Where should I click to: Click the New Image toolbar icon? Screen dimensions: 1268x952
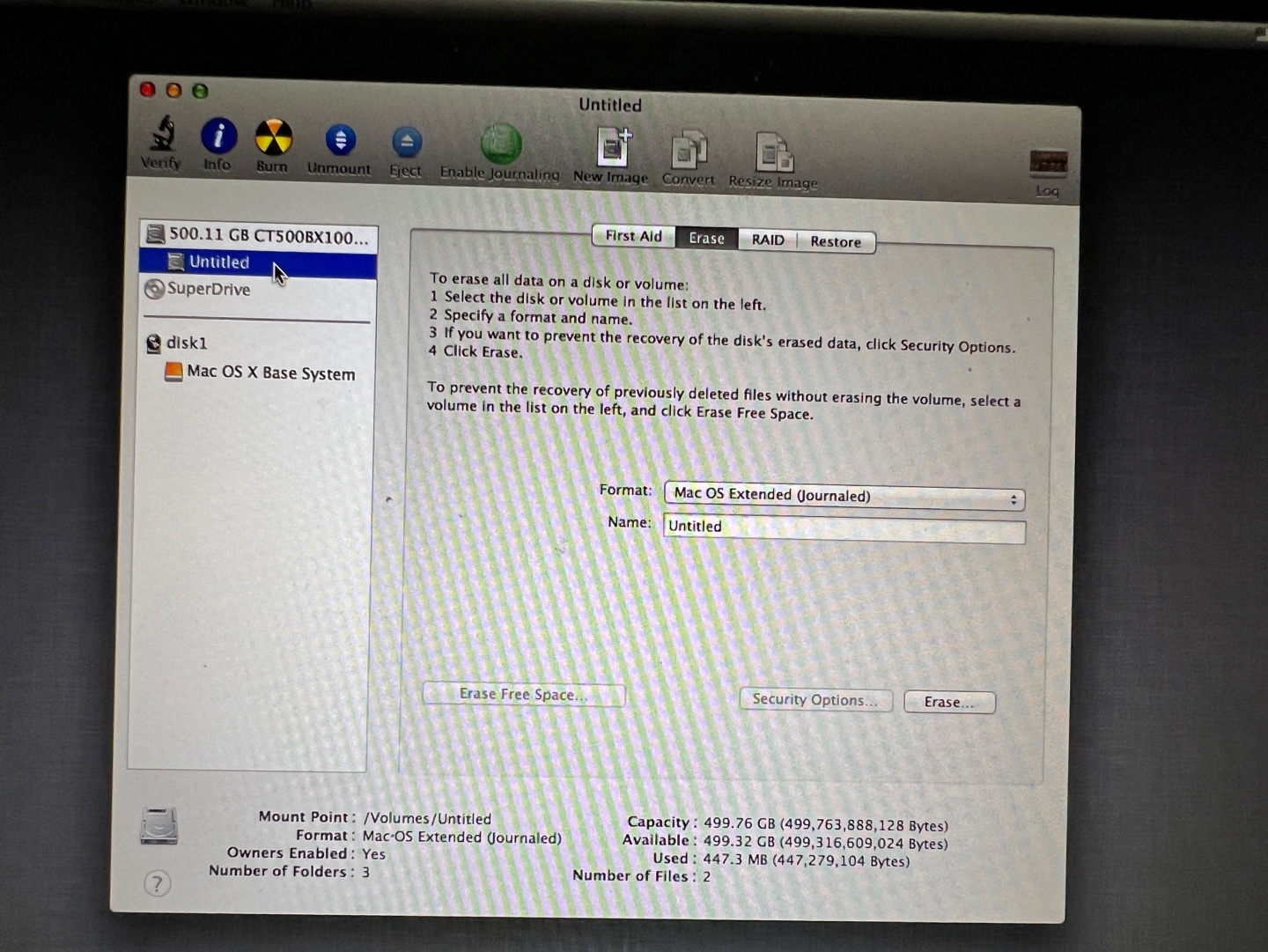click(x=614, y=147)
